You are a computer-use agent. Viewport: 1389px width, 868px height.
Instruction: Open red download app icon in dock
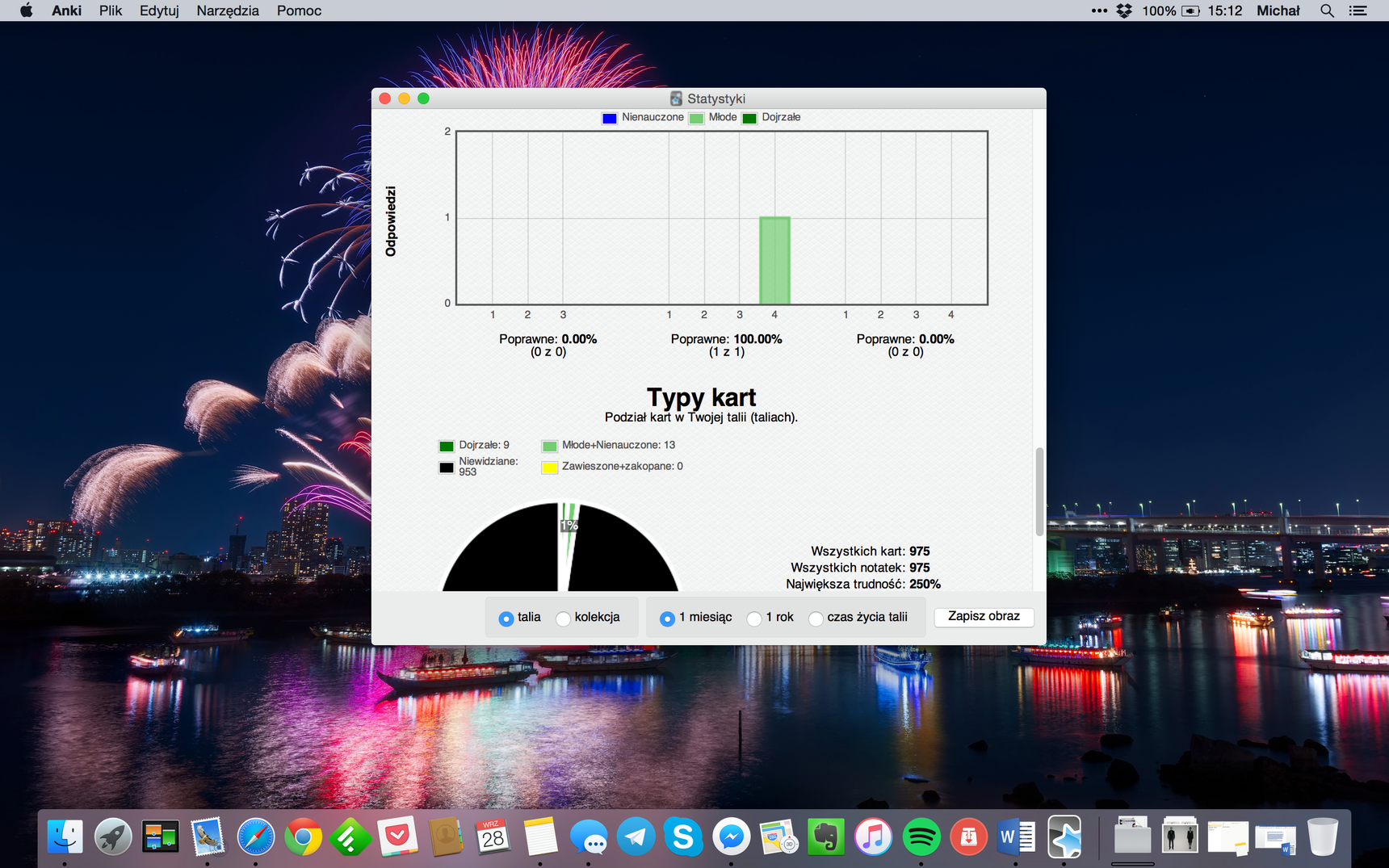click(x=968, y=837)
